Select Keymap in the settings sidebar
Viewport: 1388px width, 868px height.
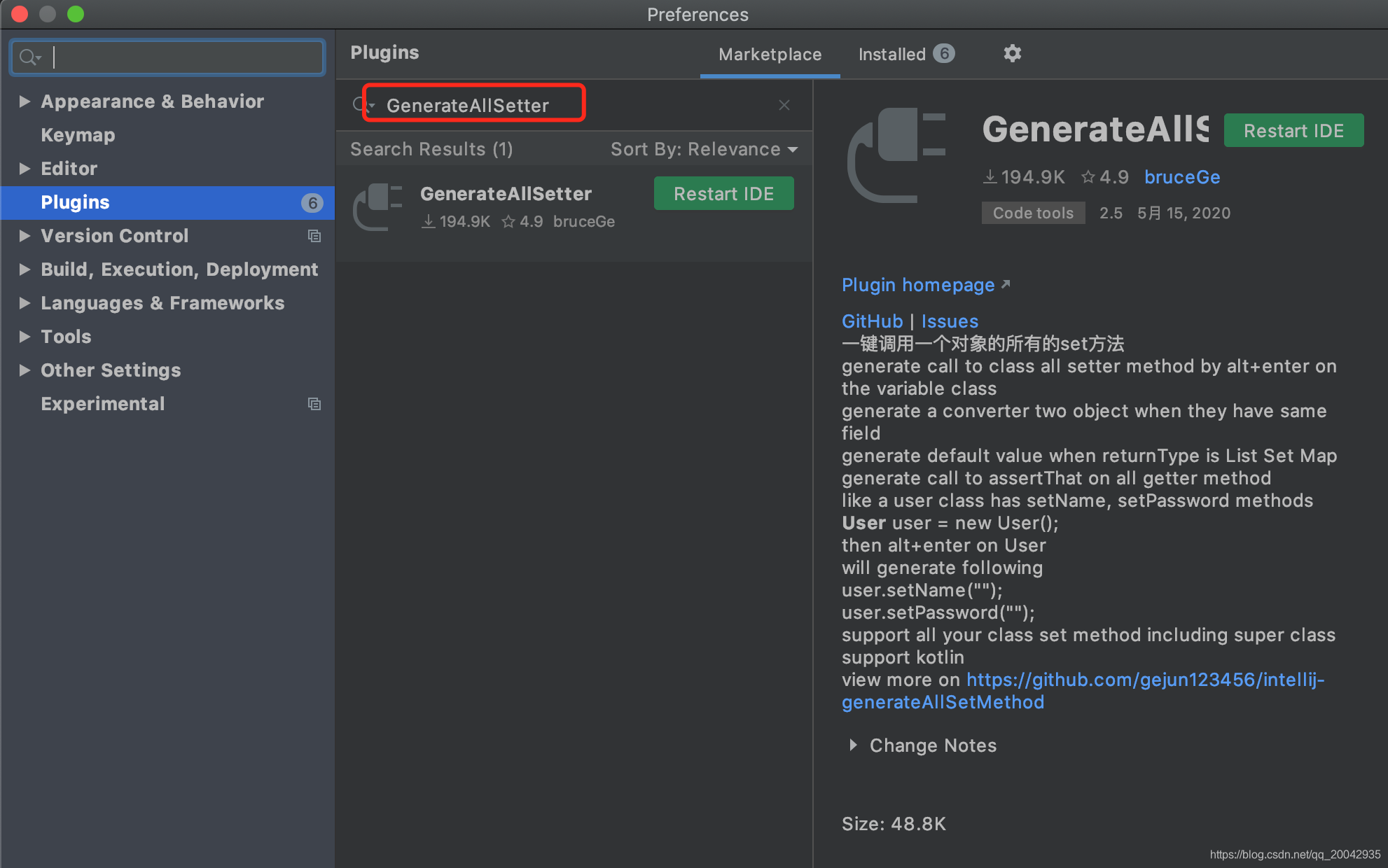point(78,135)
